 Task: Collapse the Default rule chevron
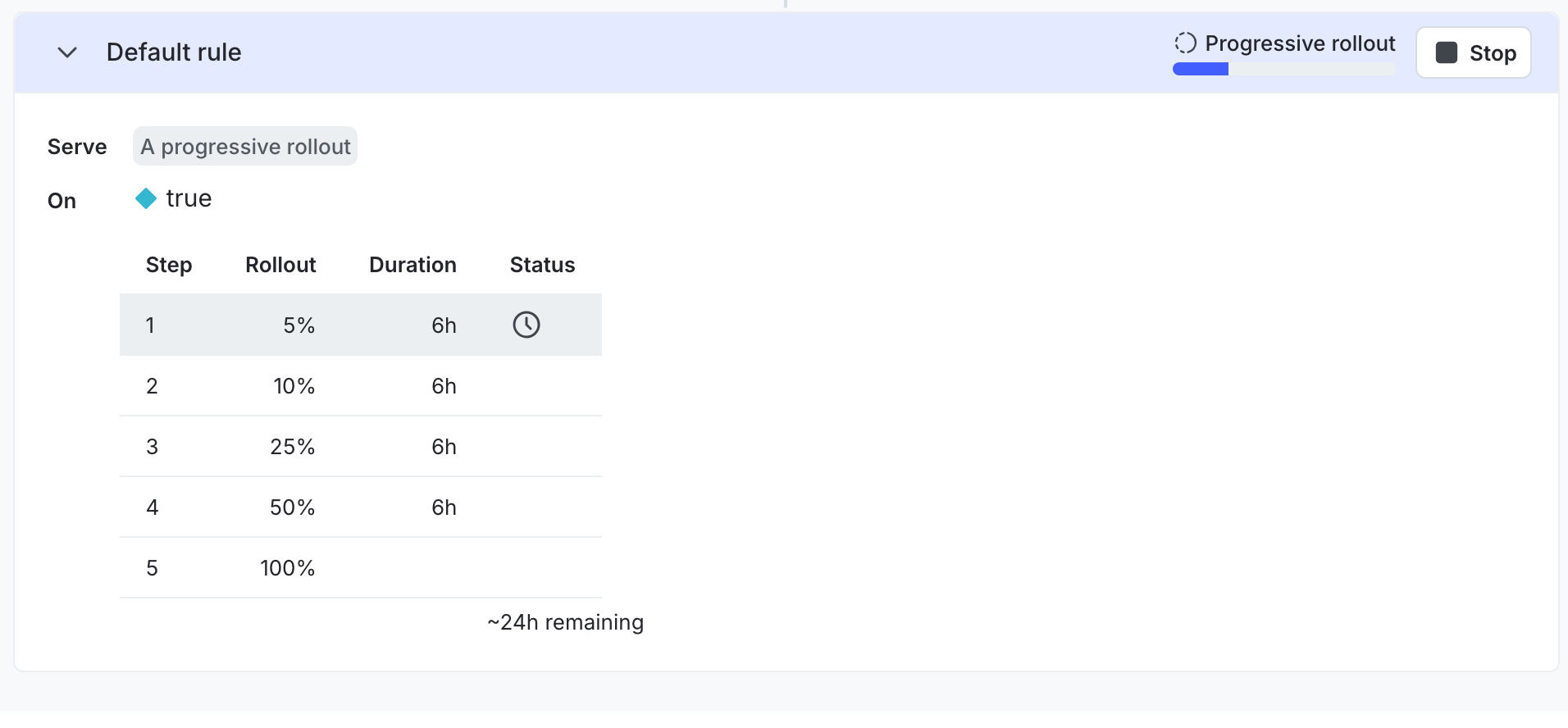click(x=67, y=52)
